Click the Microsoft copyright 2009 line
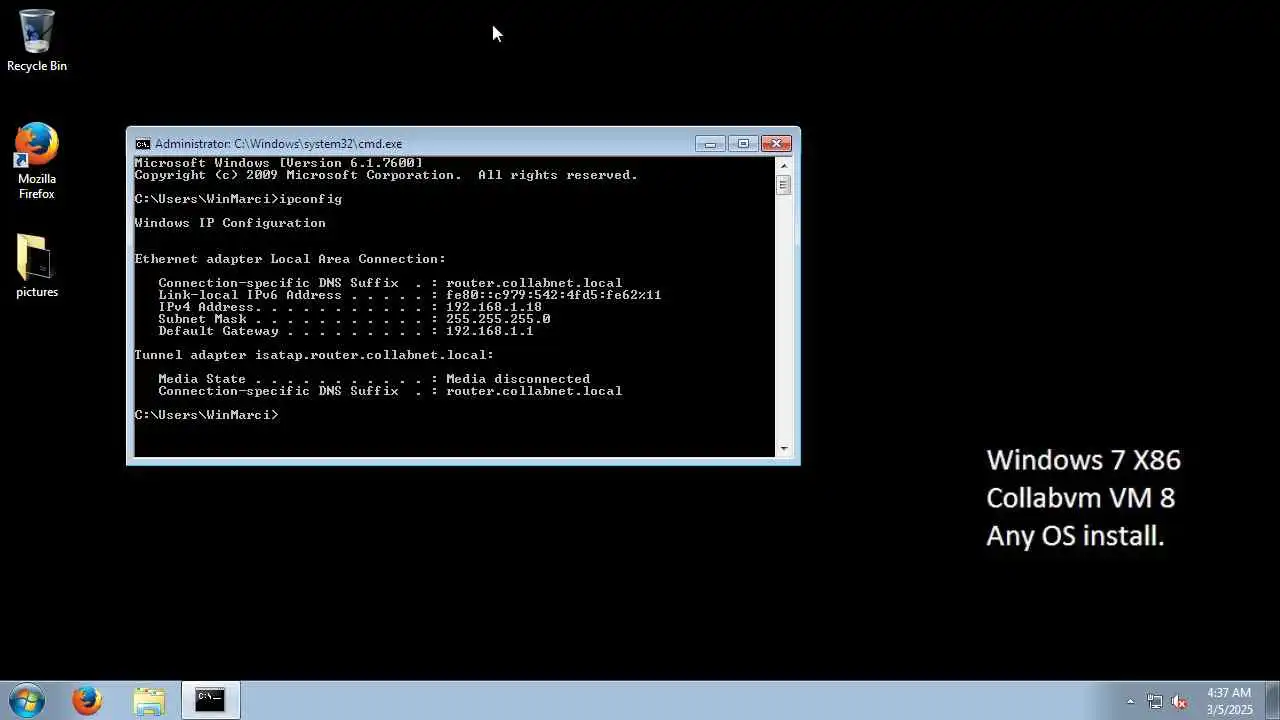The image size is (1280, 720). 386,175
